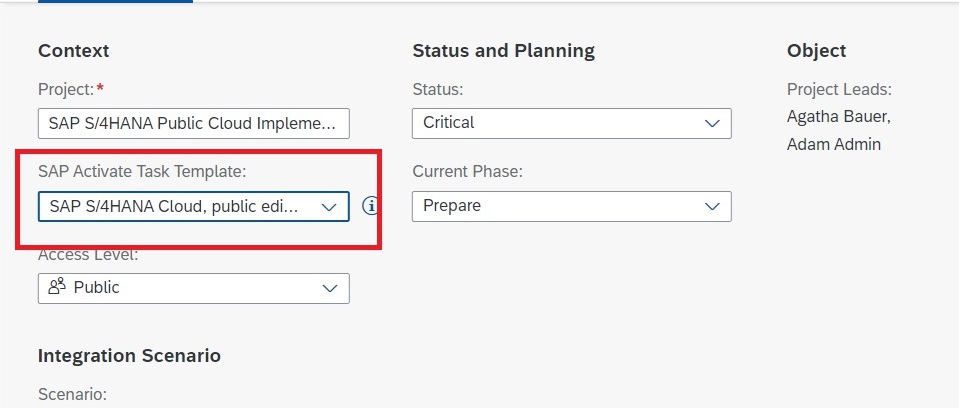
Task: Click project lead Adam Admin
Action: 833,144
